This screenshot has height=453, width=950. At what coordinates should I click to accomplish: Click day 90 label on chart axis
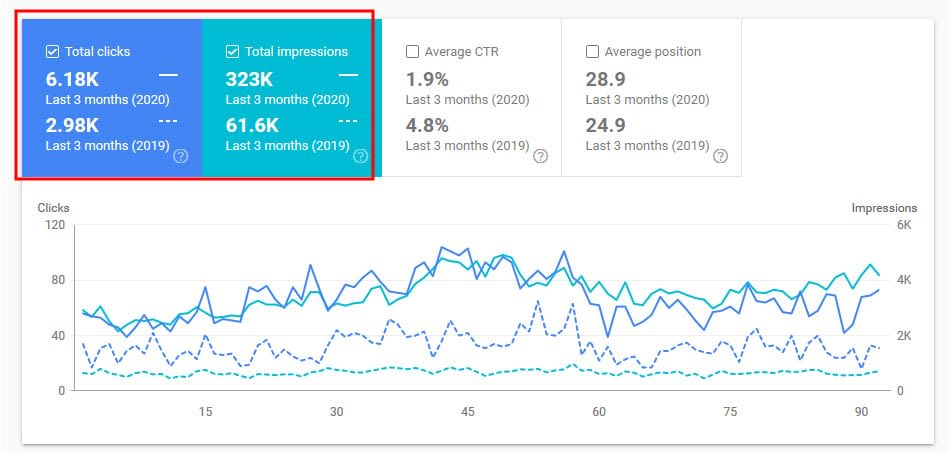click(862, 412)
